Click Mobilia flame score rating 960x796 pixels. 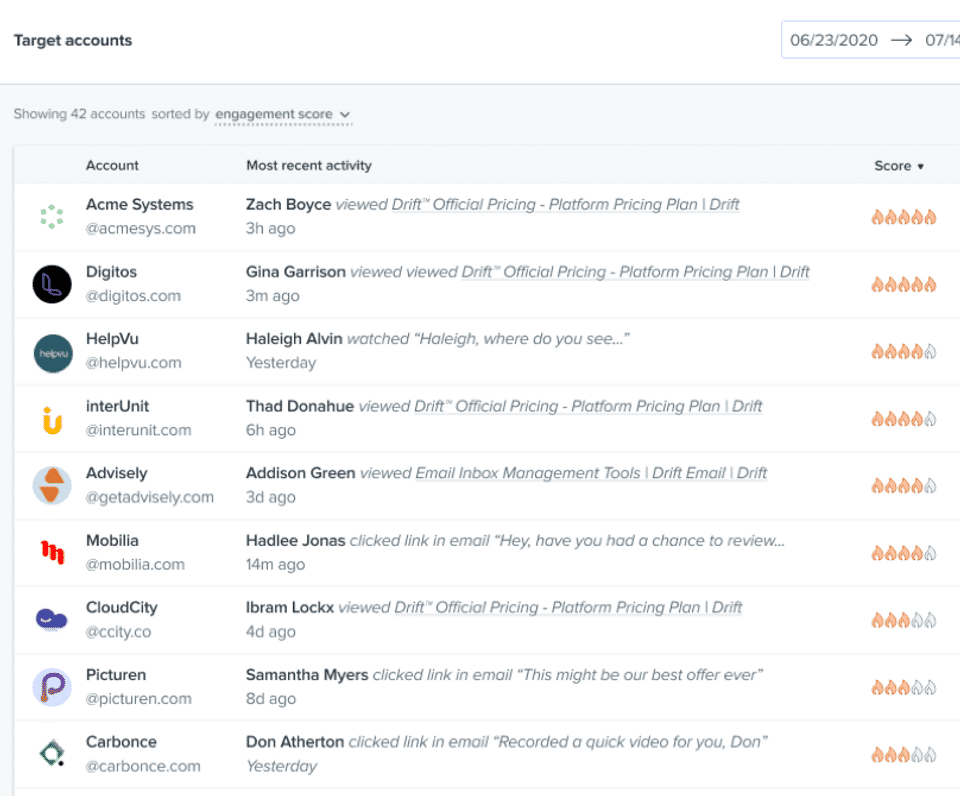tap(904, 553)
